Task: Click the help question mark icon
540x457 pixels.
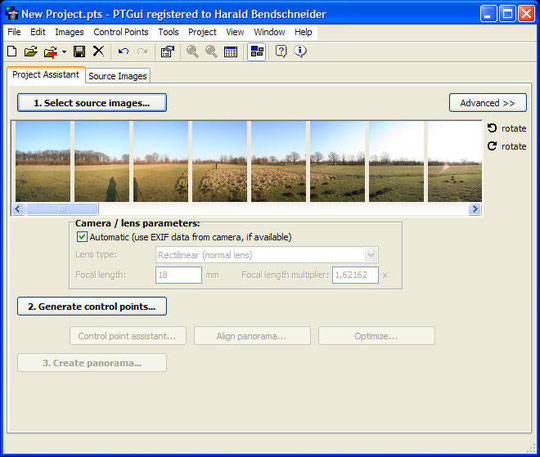Action: (x=281, y=52)
